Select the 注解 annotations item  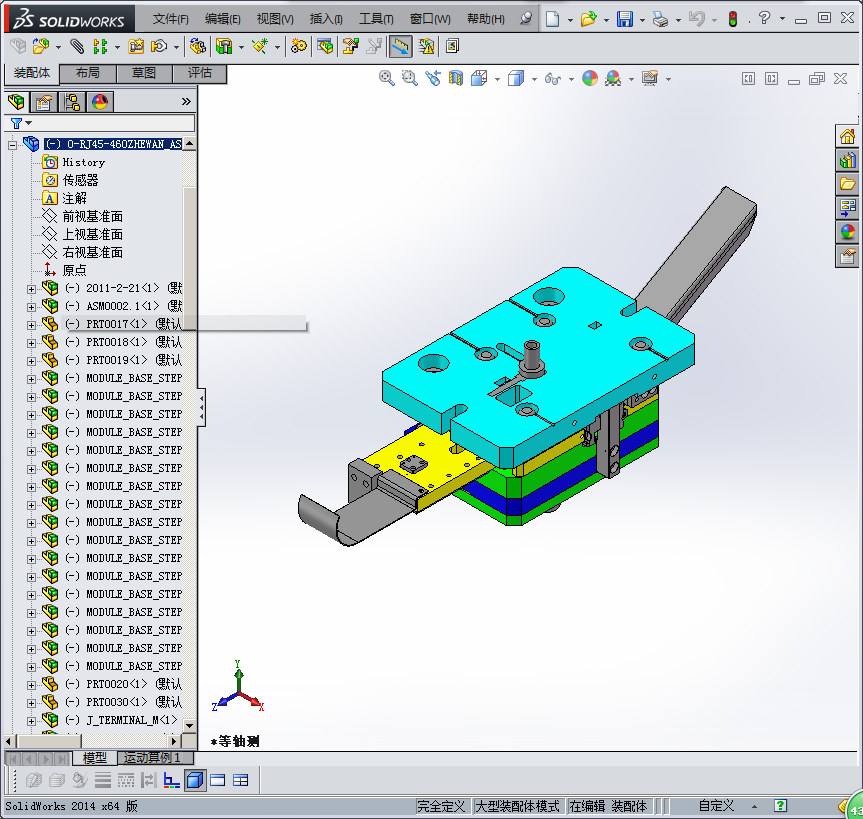[74, 198]
